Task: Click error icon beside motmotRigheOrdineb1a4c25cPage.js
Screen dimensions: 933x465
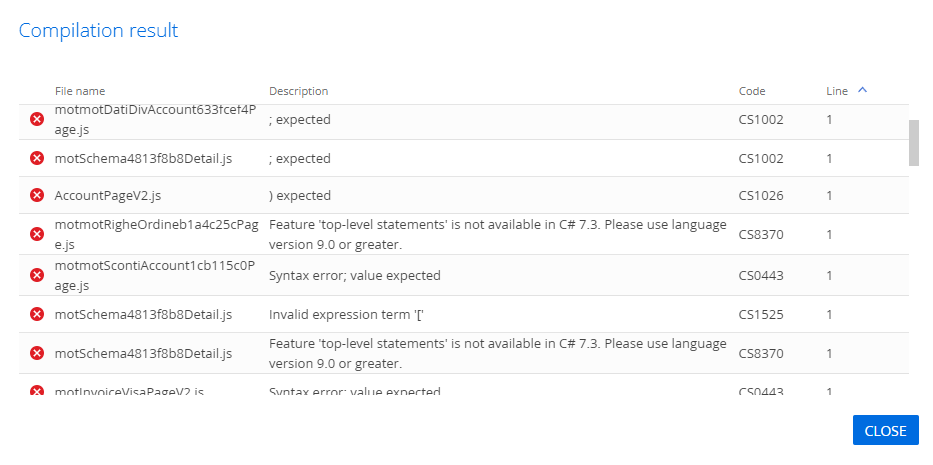Action: (37, 234)
